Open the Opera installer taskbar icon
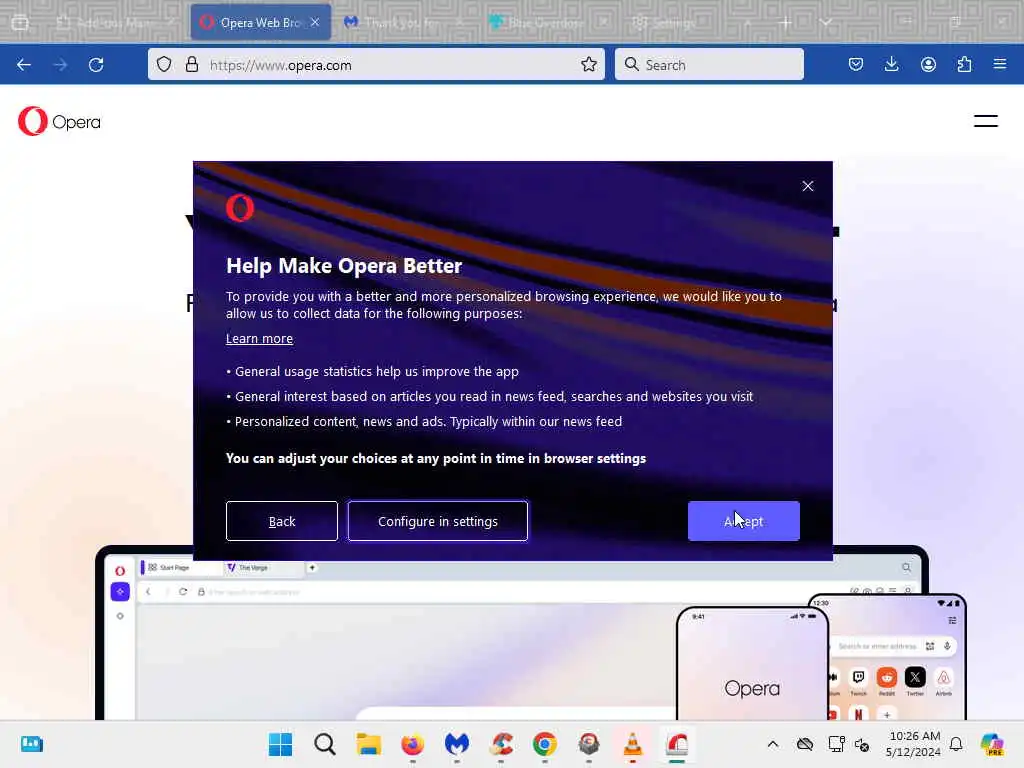Screen dimensions: 1024x768 (x=677, y=744)
